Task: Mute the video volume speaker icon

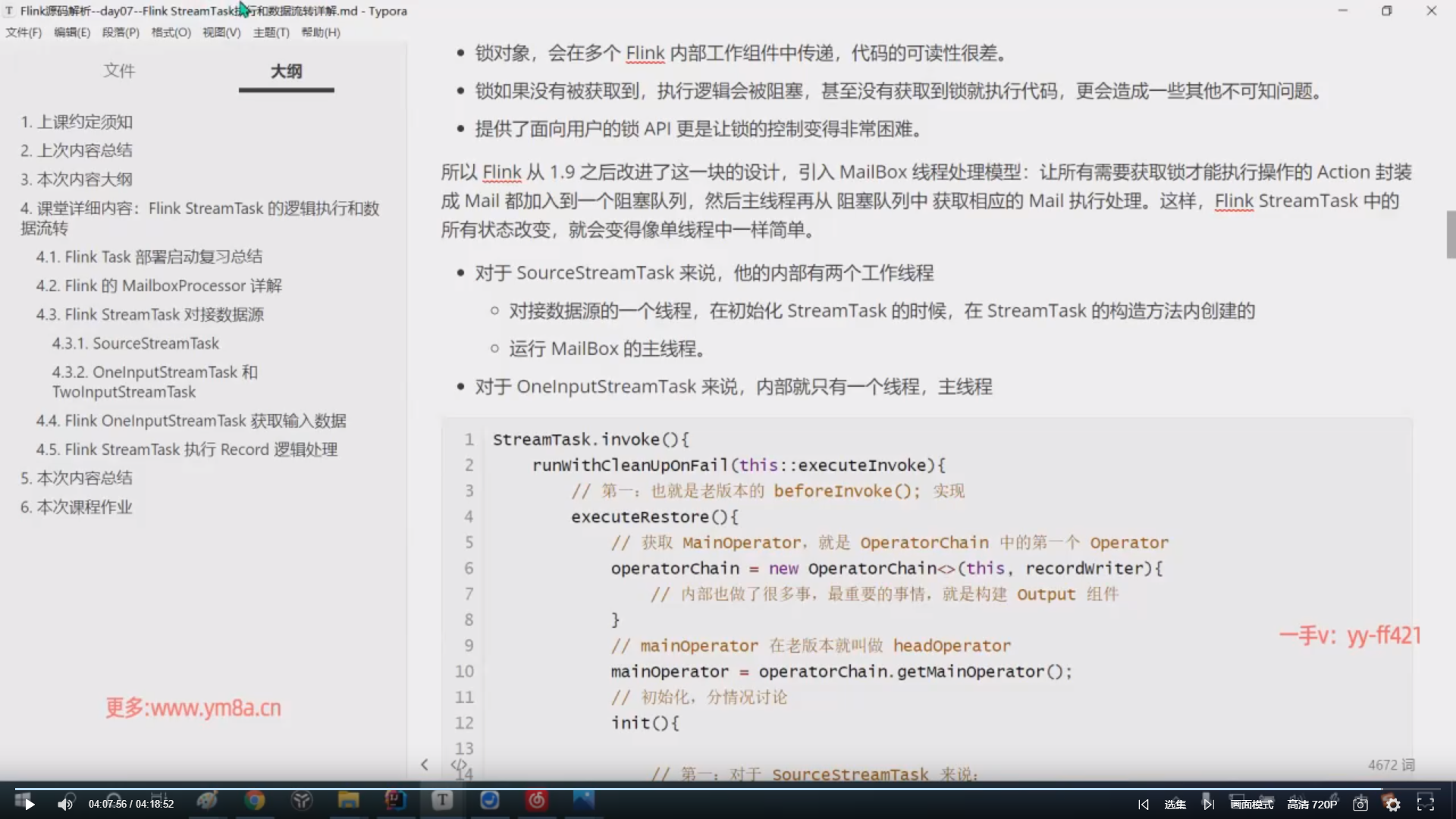Action: [65, 805]
